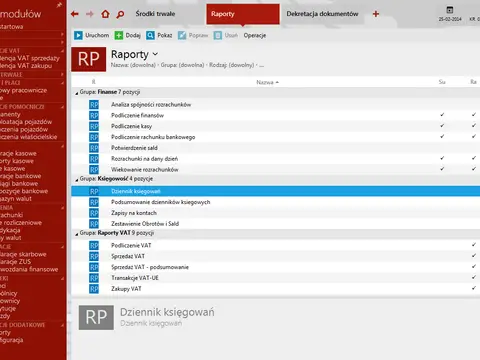Open the calendar date icon

click(450, 10)
